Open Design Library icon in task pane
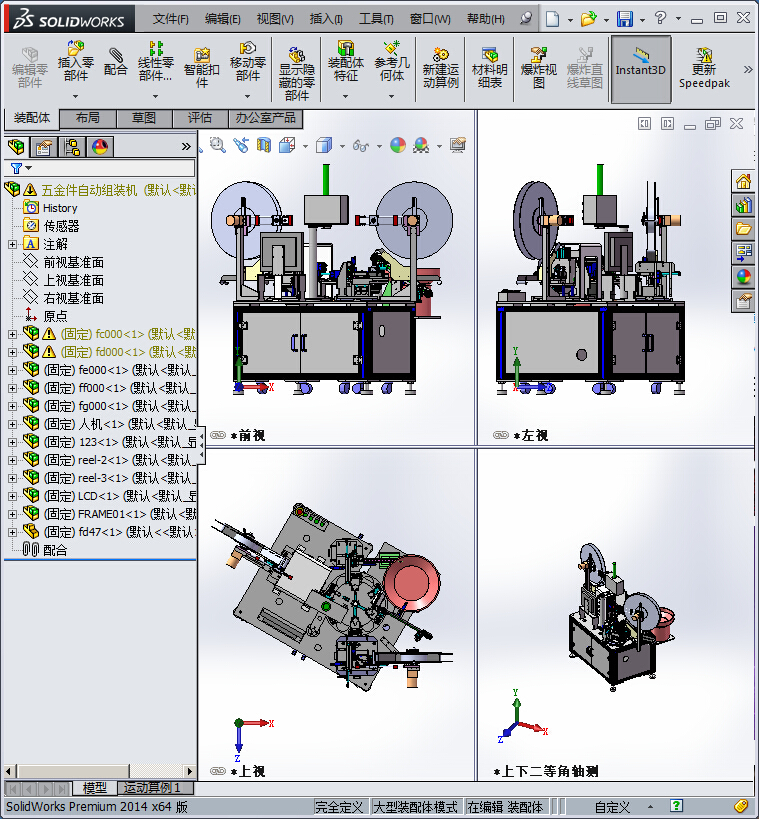The height and width of the screenshot is (819, 759). (743, 205)
